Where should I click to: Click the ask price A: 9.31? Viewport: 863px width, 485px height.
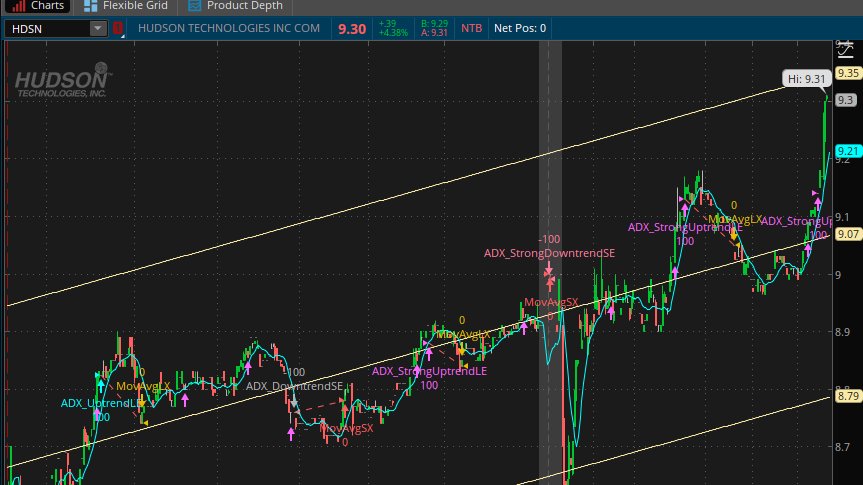coord(434,33)
